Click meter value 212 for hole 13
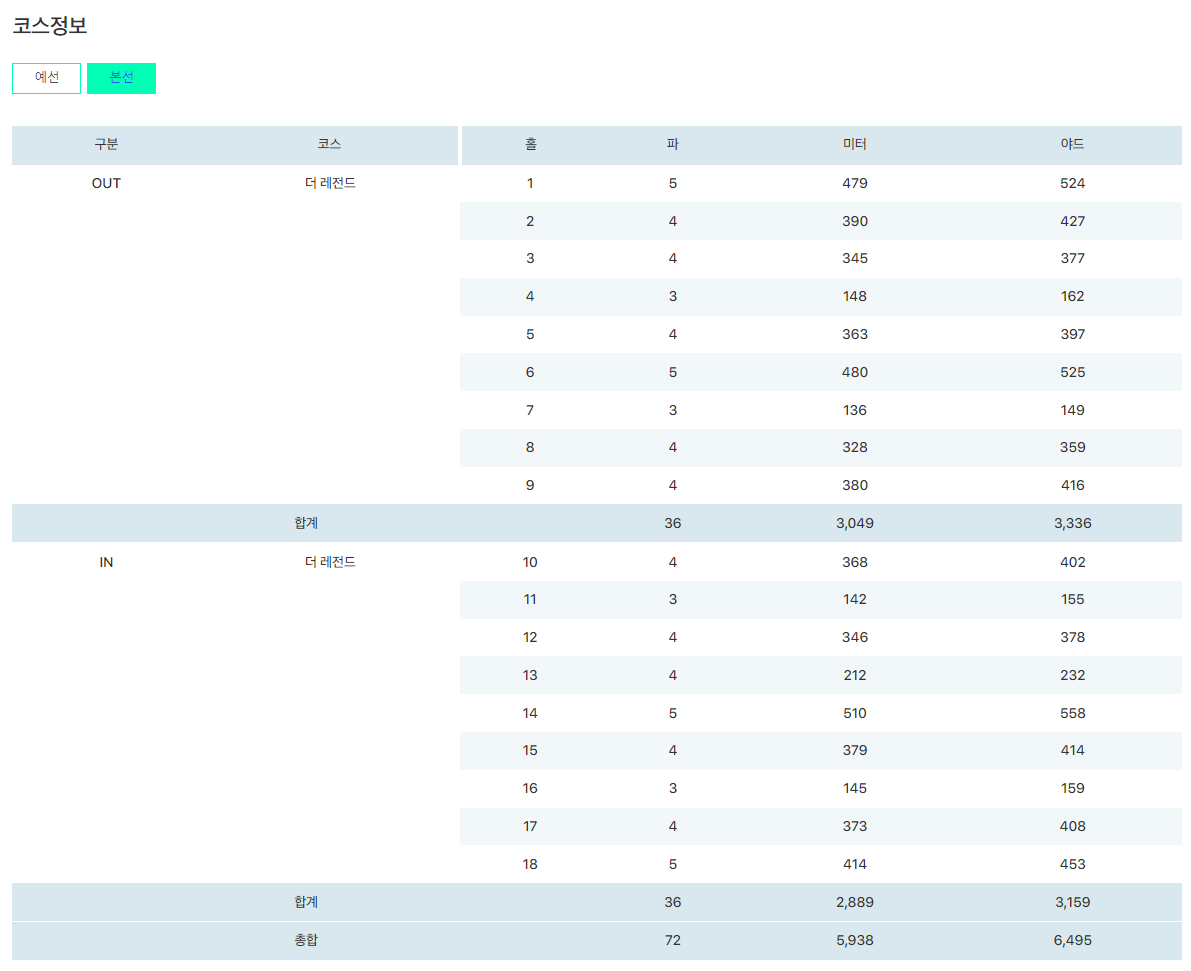 855,675
